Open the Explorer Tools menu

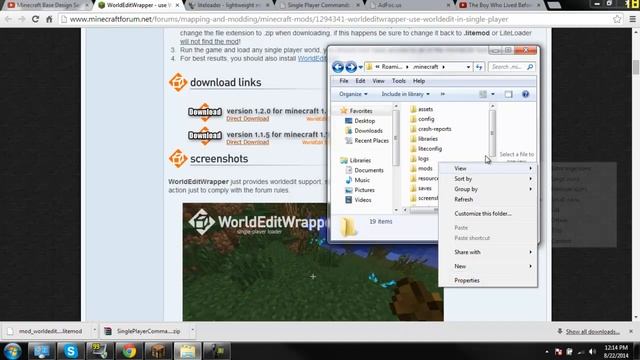pyautogui.click(x=398, y=81)
